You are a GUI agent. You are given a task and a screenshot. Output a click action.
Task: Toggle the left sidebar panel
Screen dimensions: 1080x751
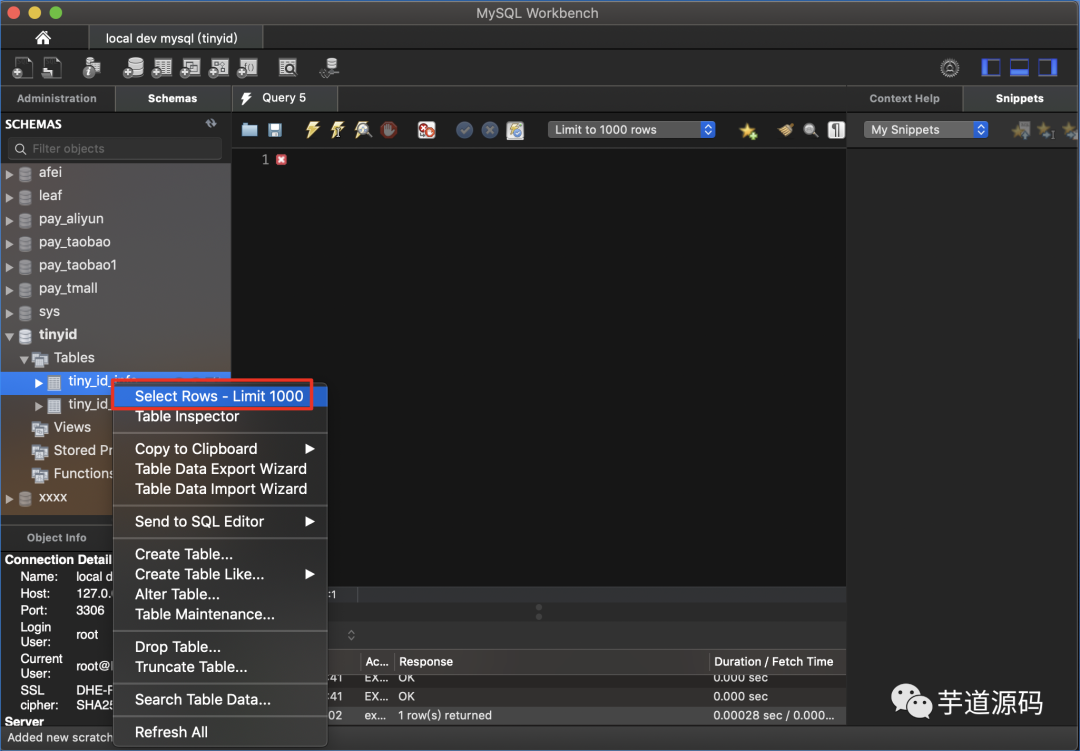click(990, 68)
